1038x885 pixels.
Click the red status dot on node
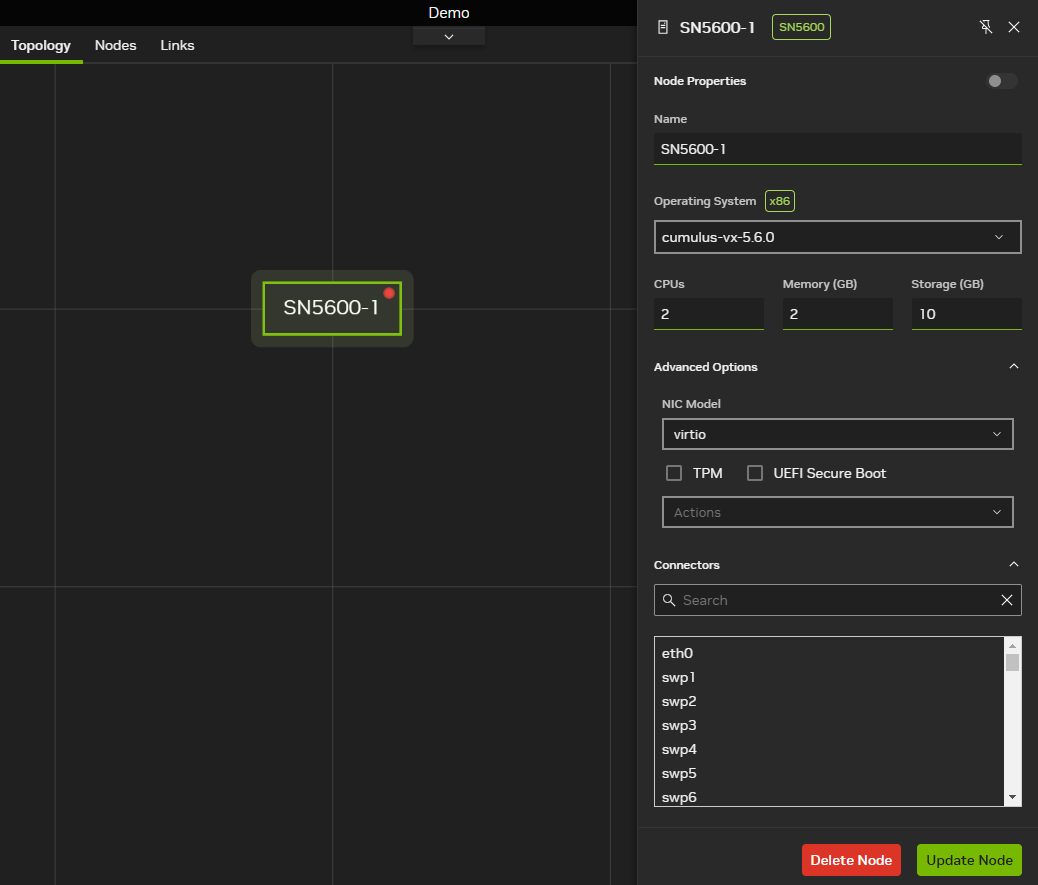(389, 293)
